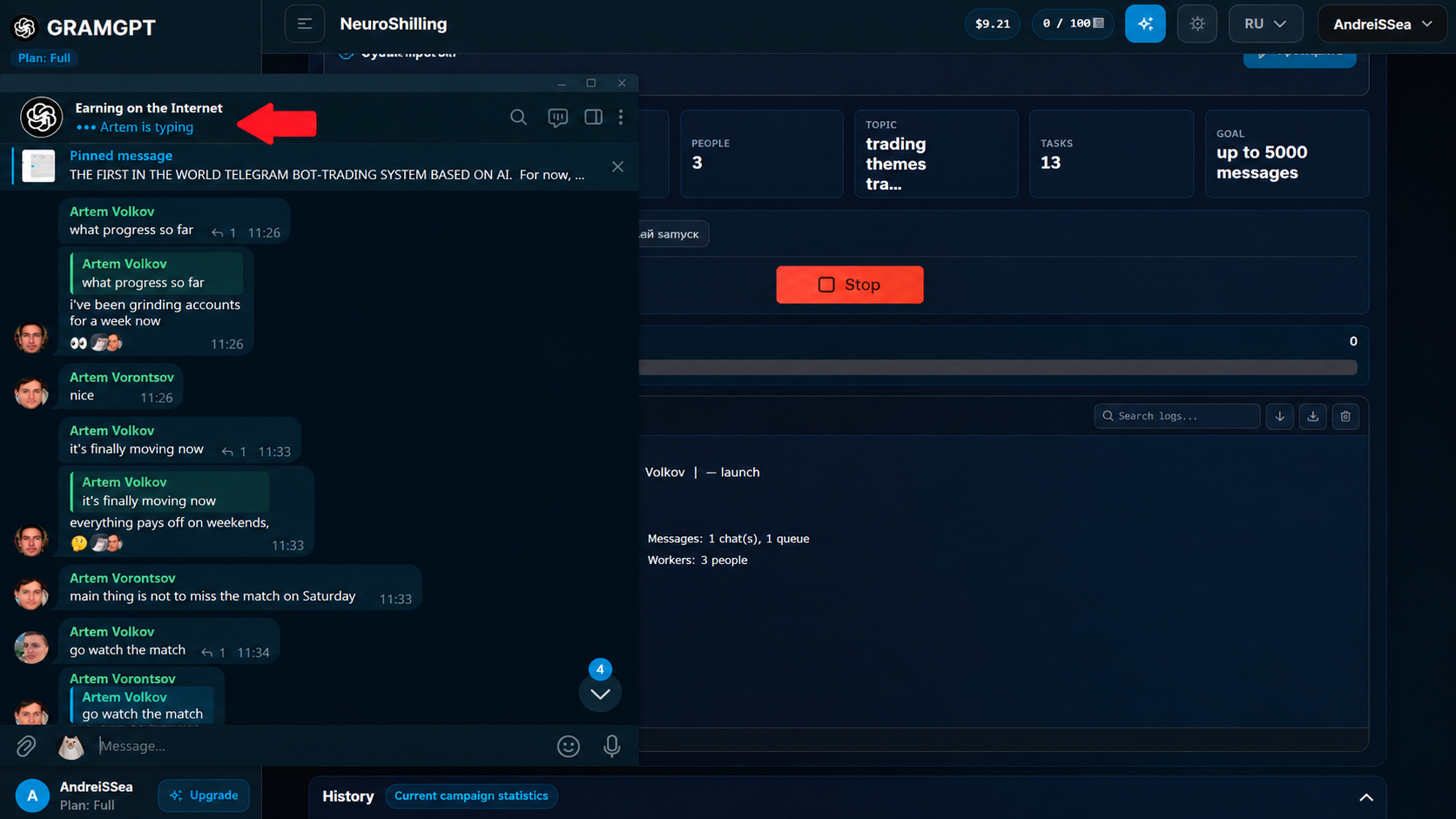The width and height of the screenshot is (1456, 819).
Task: Jump to latest messages with down arrow
Action: coord(600,693)
